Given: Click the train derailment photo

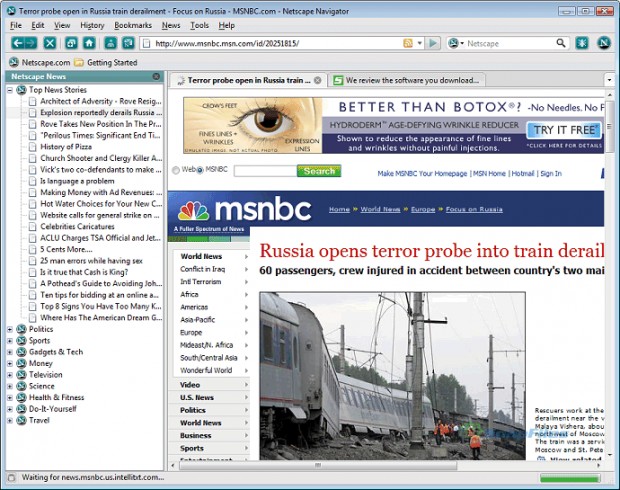Looking at the screenshot, I should coord(392,376).
